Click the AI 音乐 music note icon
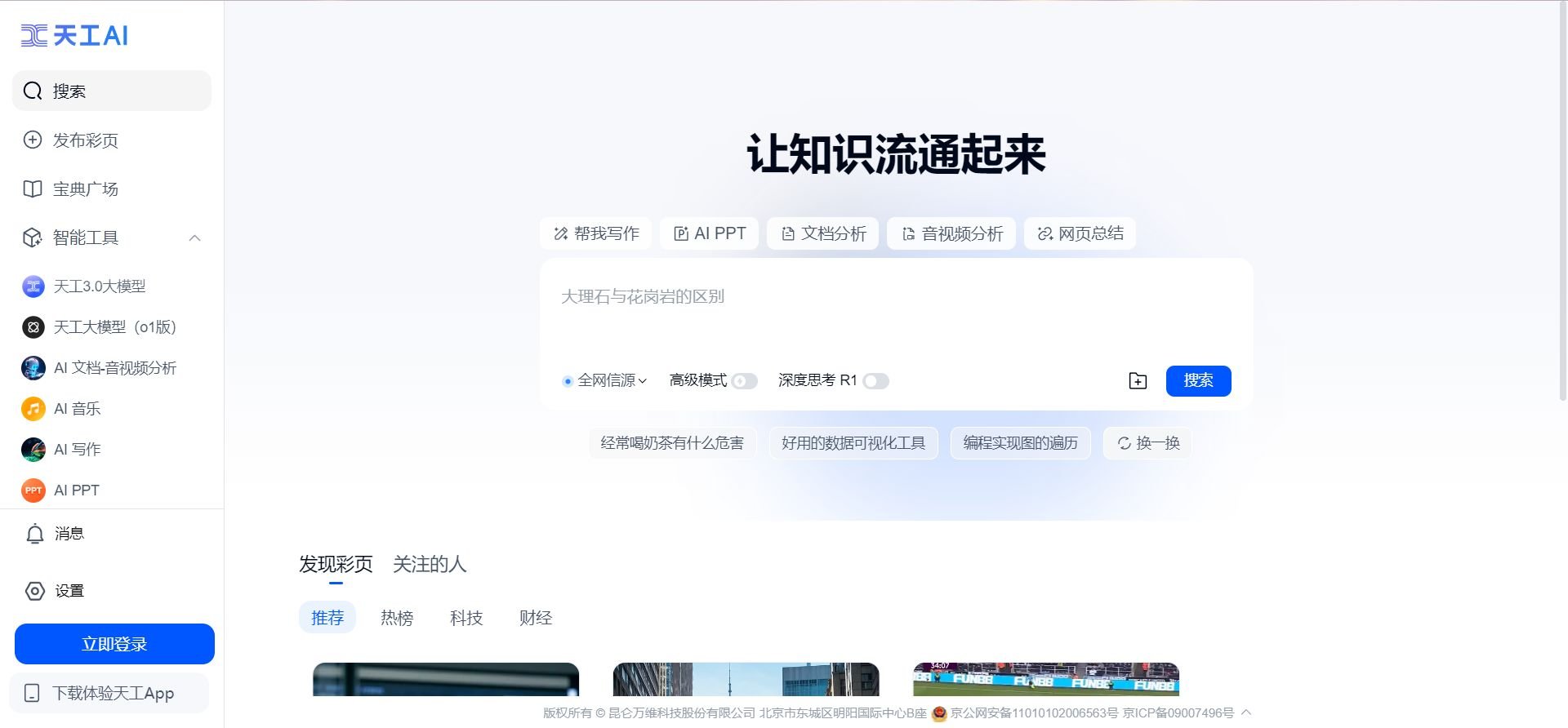 coord(33,409)
